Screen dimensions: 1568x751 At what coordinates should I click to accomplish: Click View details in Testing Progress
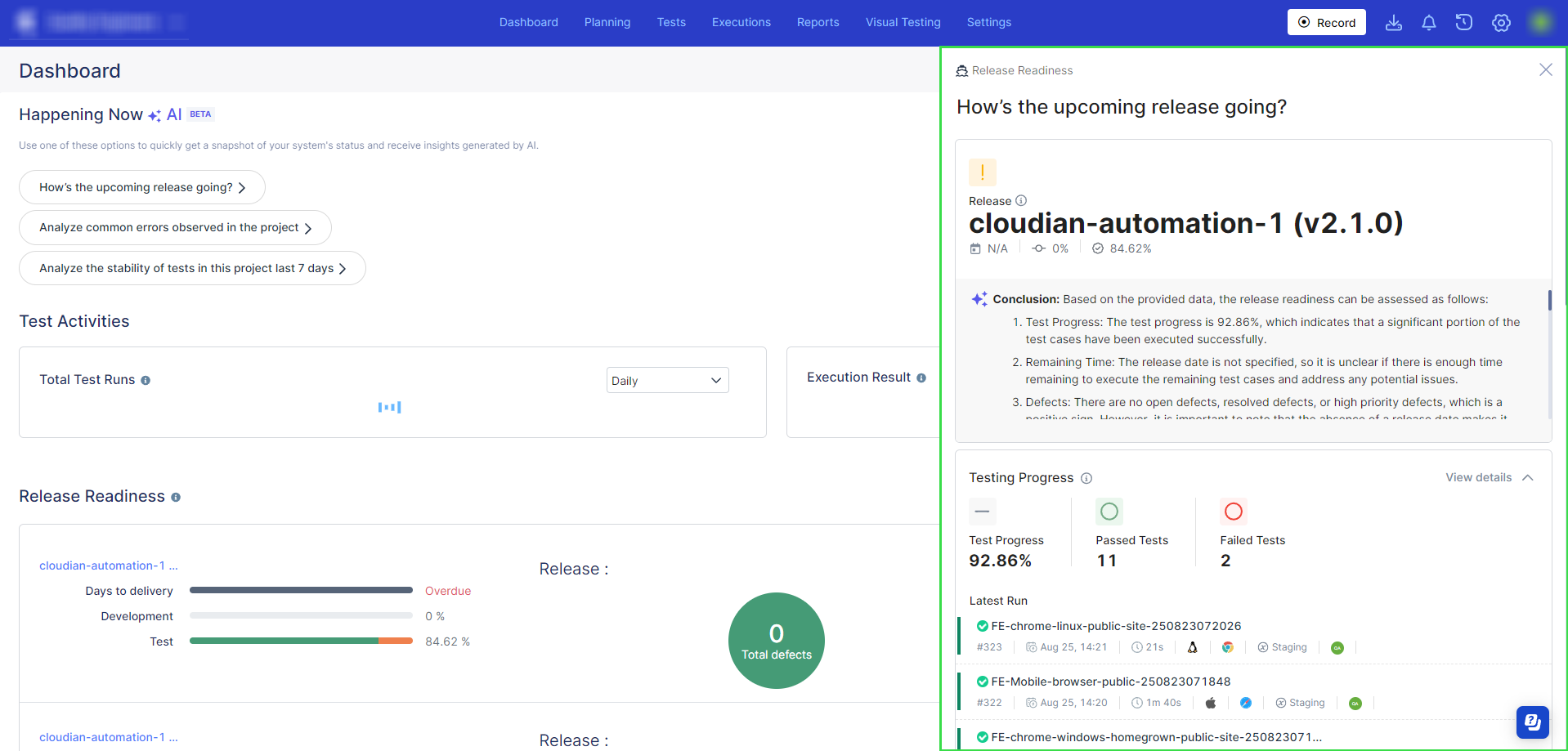pos(1478,478)
